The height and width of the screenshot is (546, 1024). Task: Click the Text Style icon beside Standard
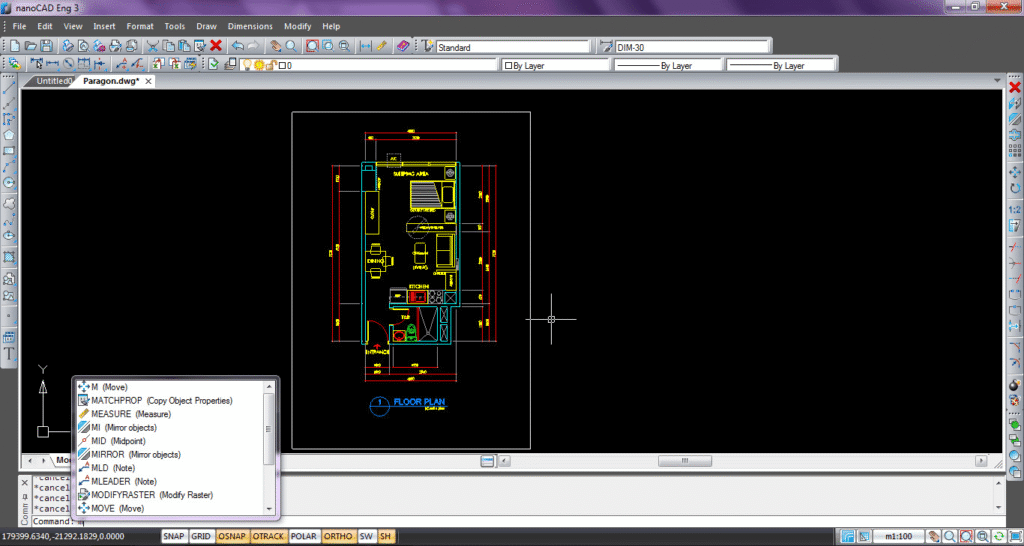pos(428,46)
